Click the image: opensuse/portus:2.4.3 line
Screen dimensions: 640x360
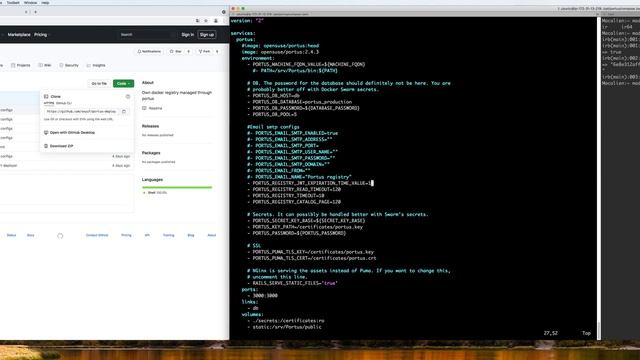(x=280, y=52)
